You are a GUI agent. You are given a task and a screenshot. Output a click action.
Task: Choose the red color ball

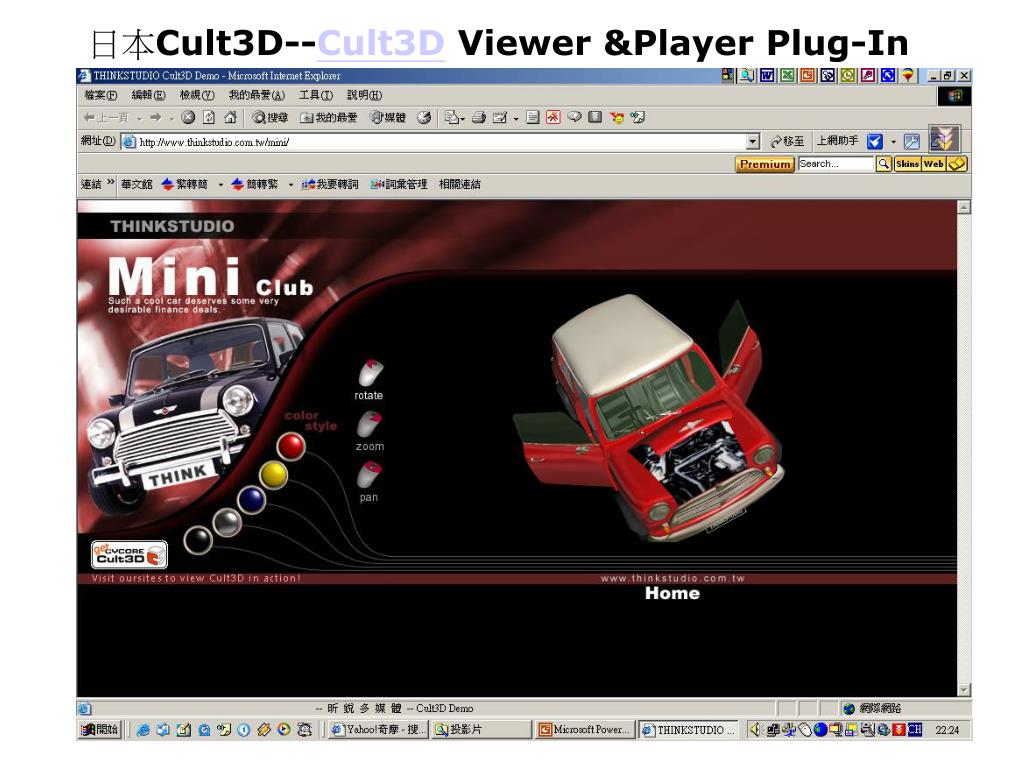[x=291, y=445]
